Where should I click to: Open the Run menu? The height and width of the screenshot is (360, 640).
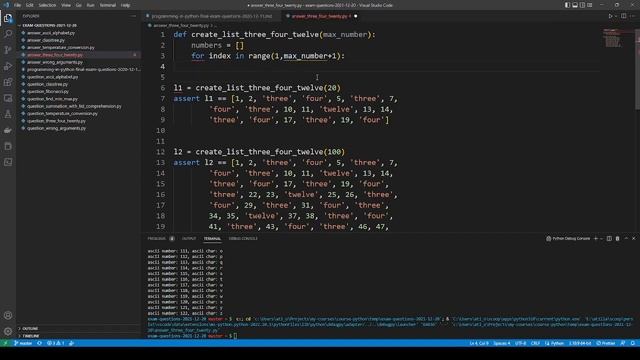click(x=90, y=5)
